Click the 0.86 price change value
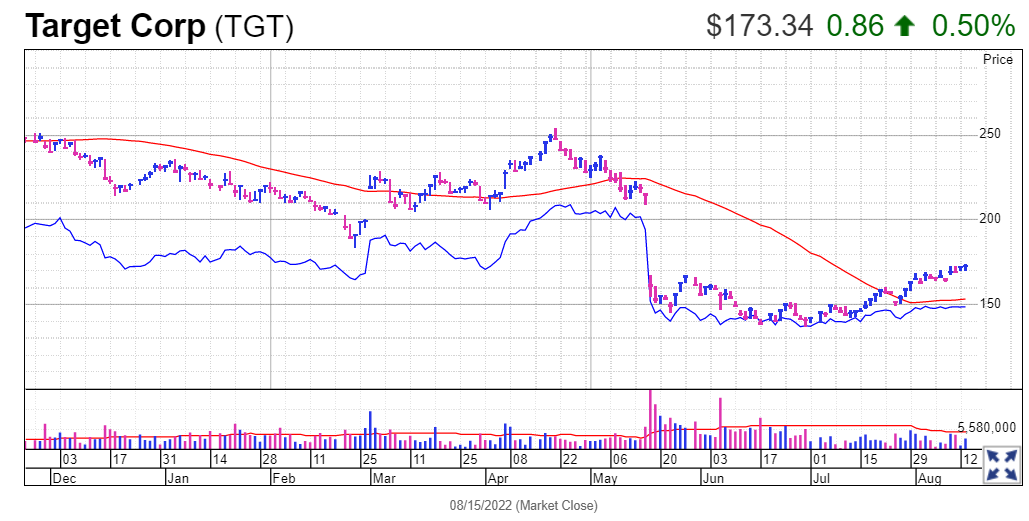The height and width of the screenshot is (521, 1029). pyautogui.click(x=855, y=26)
